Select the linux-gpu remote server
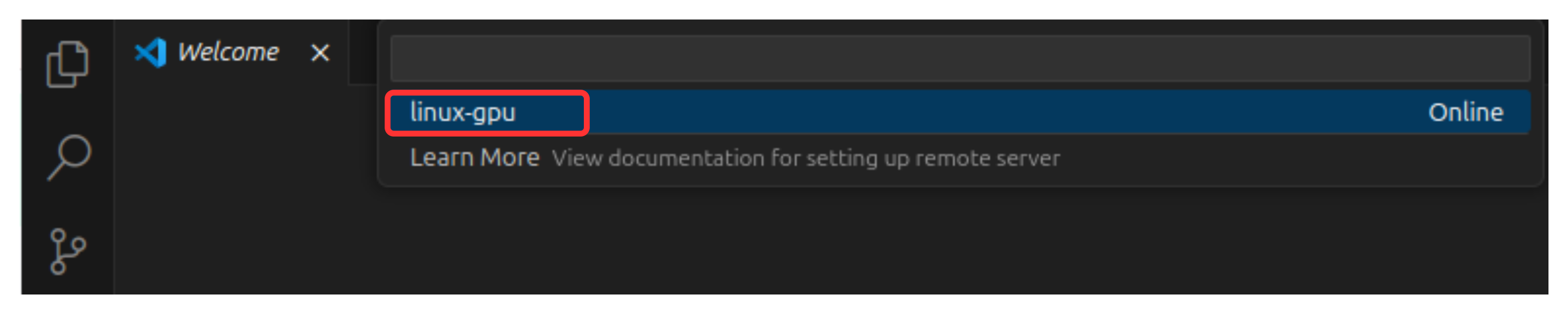 pos(960,112)
